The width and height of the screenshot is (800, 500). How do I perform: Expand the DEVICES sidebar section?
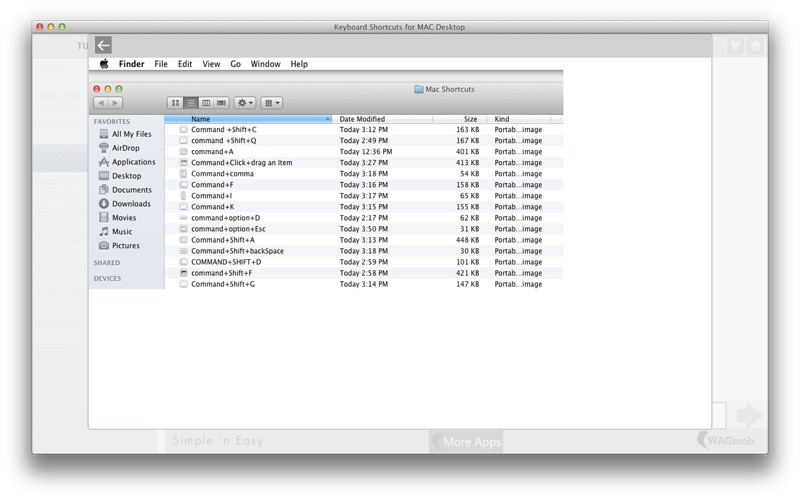[107, 279]
